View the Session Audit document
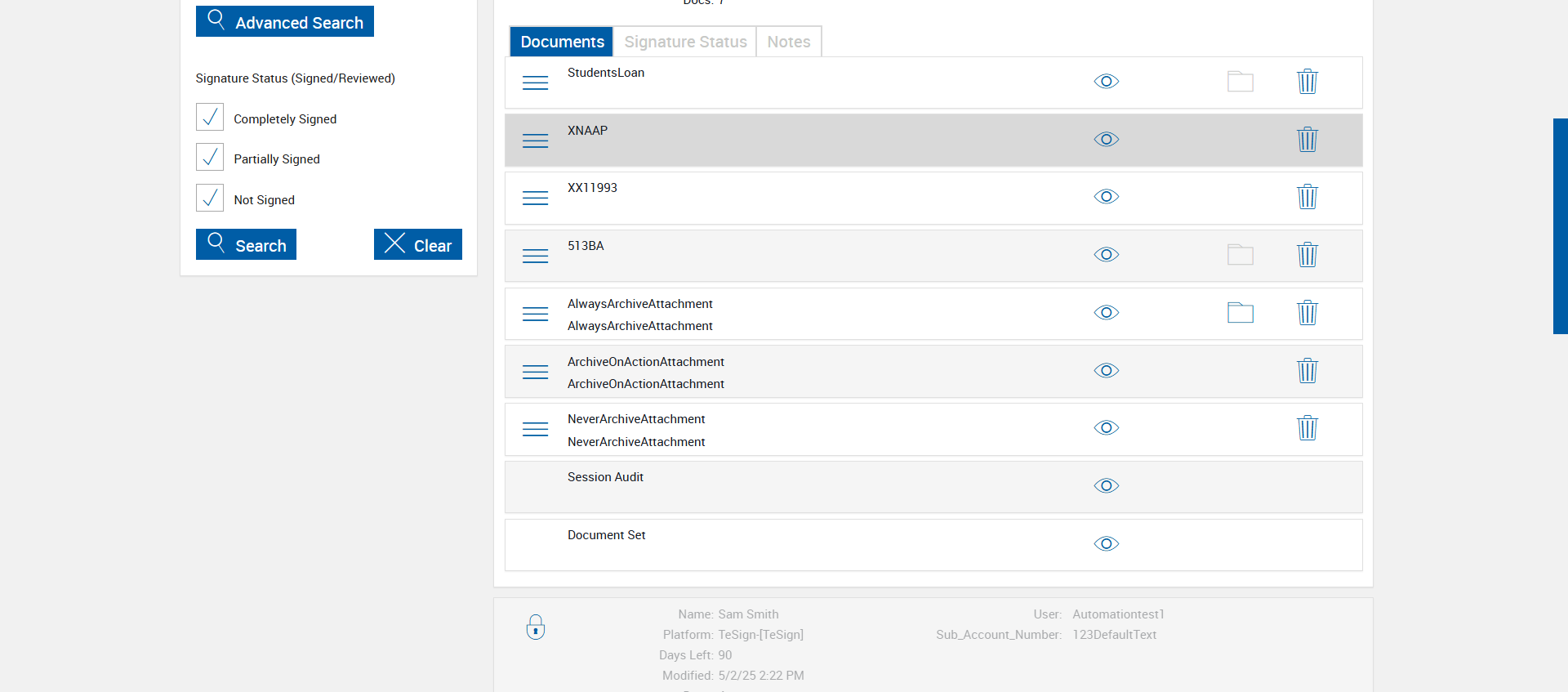This screenshot has width=1568, height=692. (x=1107, y=486)
